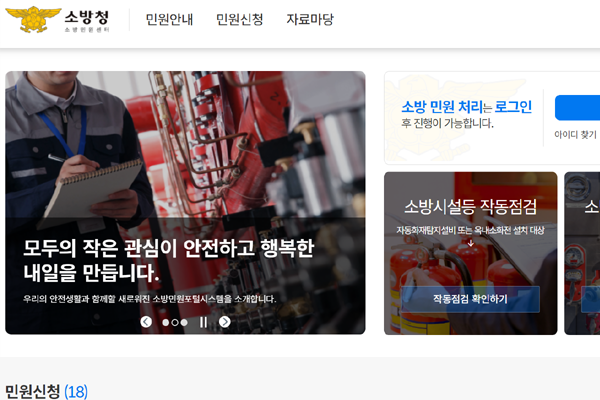Viewport: 600px width, 400px height.
Task: Open the 민원안내 menu
Action: point(169,19)
